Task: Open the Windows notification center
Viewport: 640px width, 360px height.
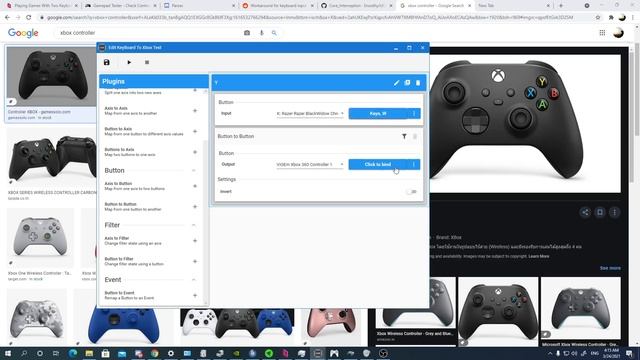Action: coord(629,353)
